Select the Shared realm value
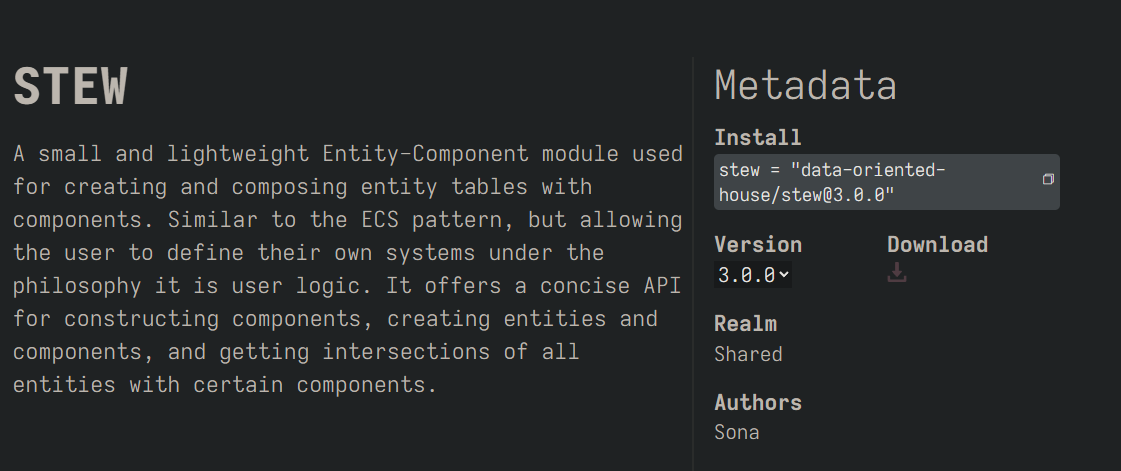The width and height of the screenshot is (1121, 471). coord(748,355)
